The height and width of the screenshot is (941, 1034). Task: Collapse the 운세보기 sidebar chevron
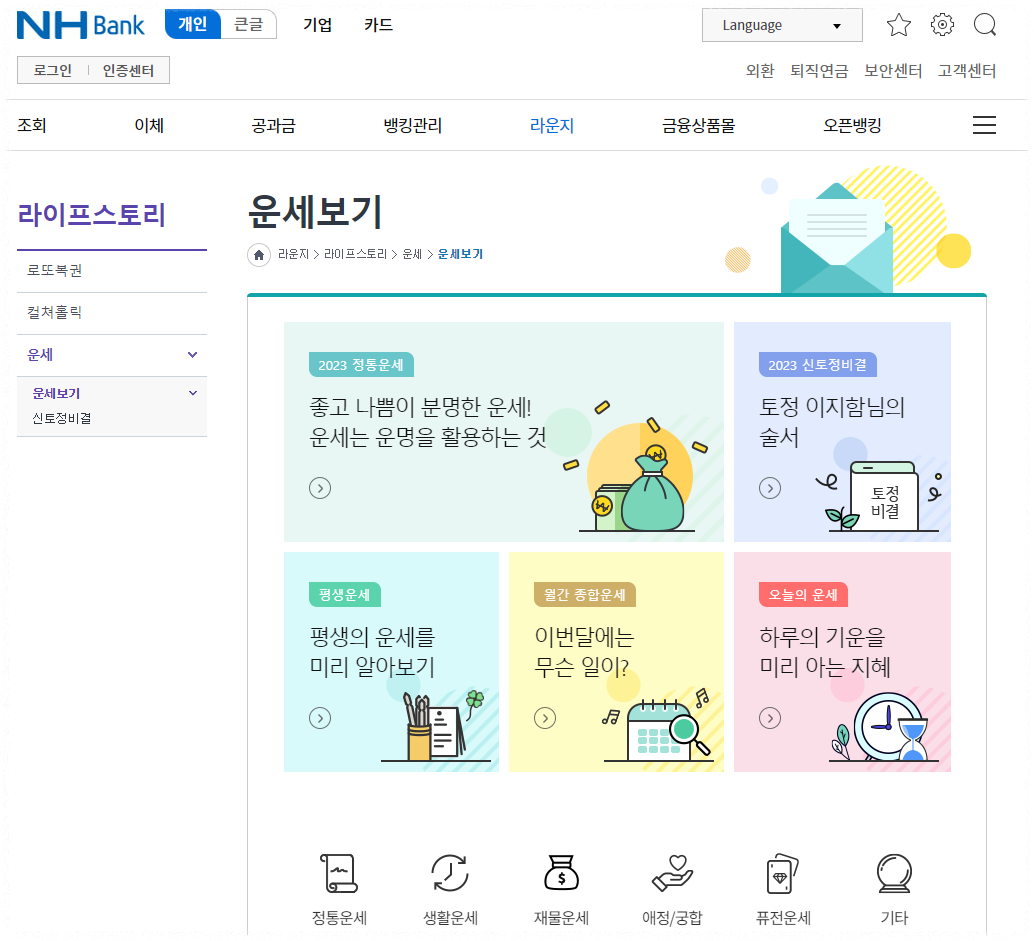tap(193, 393)
